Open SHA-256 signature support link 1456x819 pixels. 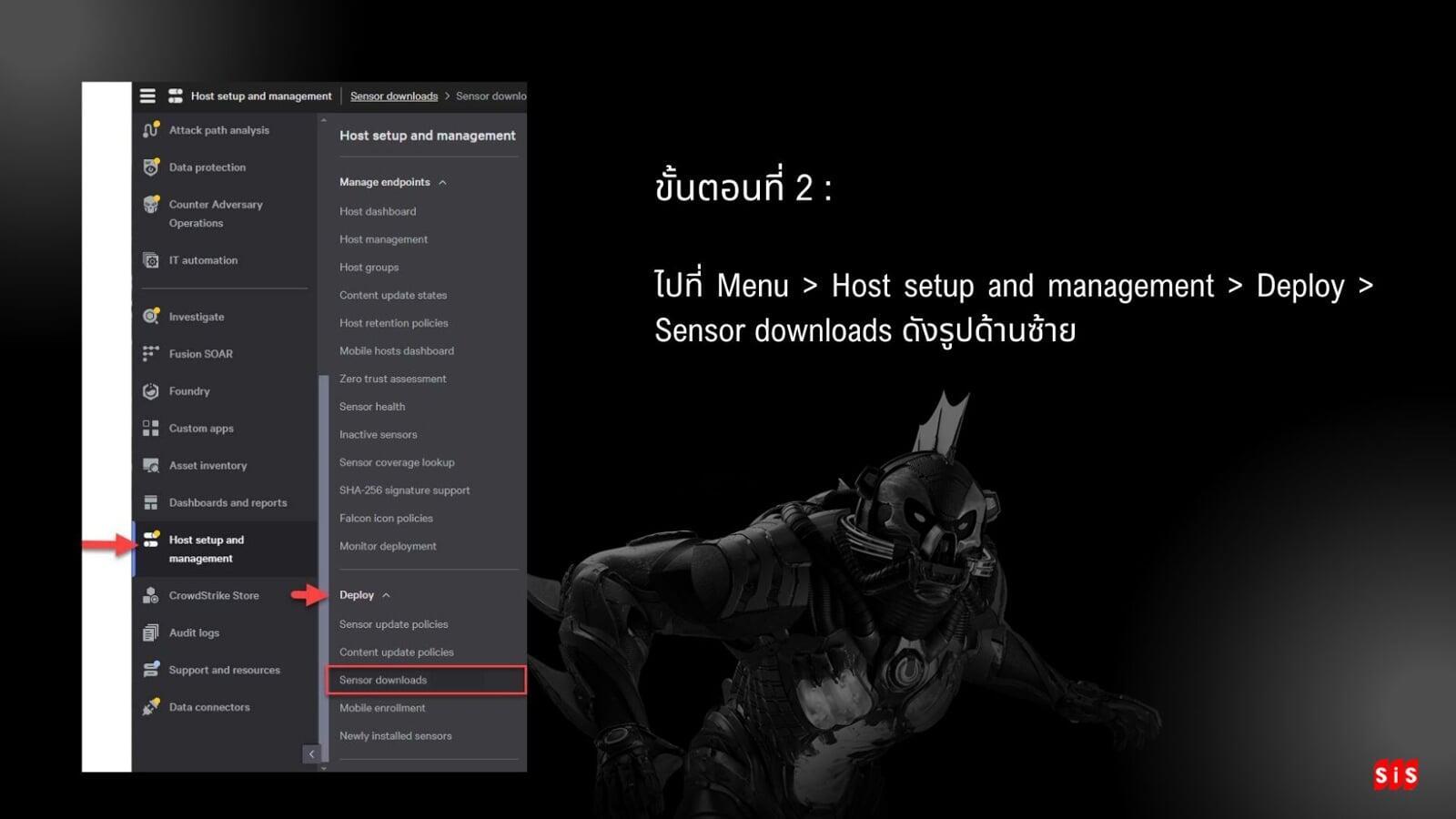point(405,490)
